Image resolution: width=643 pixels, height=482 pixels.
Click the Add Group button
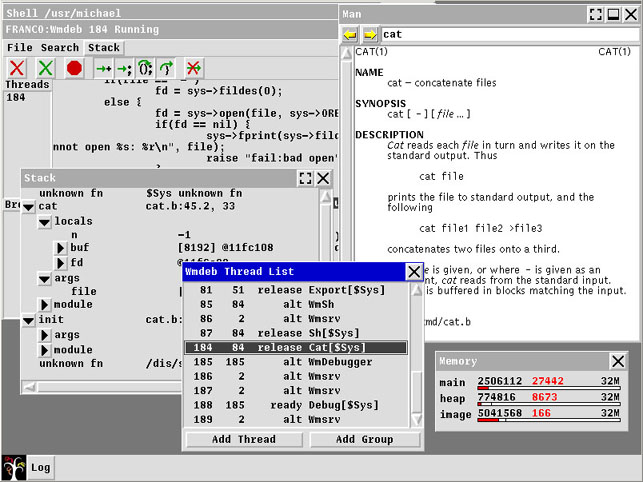(x=364, y=440)
